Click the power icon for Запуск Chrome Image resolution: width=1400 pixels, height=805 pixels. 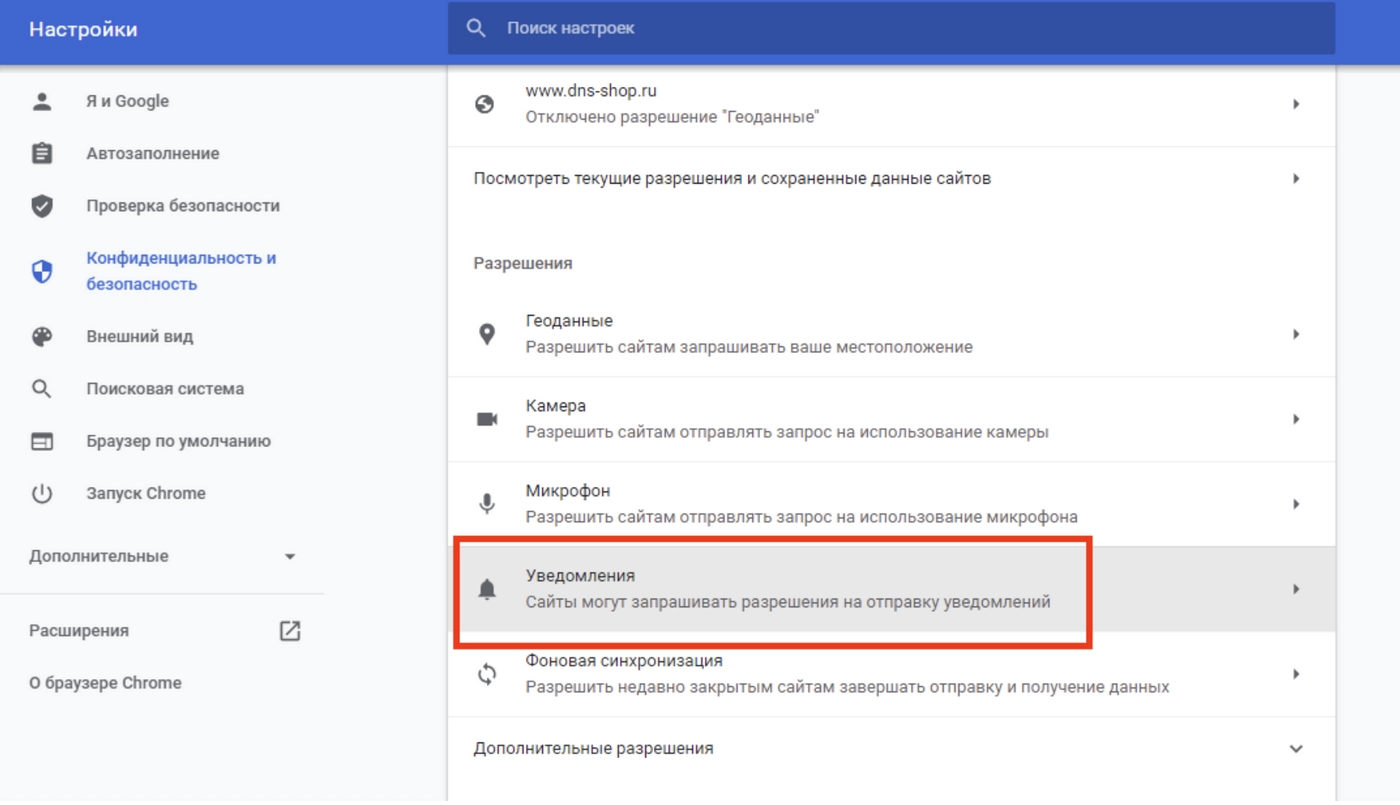point(42,493)
